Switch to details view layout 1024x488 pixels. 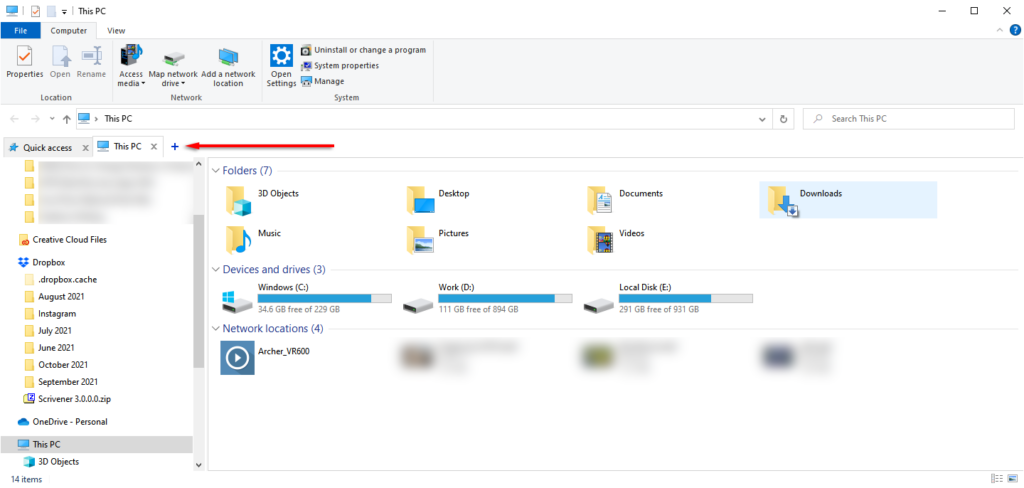[x=997, y=479]
